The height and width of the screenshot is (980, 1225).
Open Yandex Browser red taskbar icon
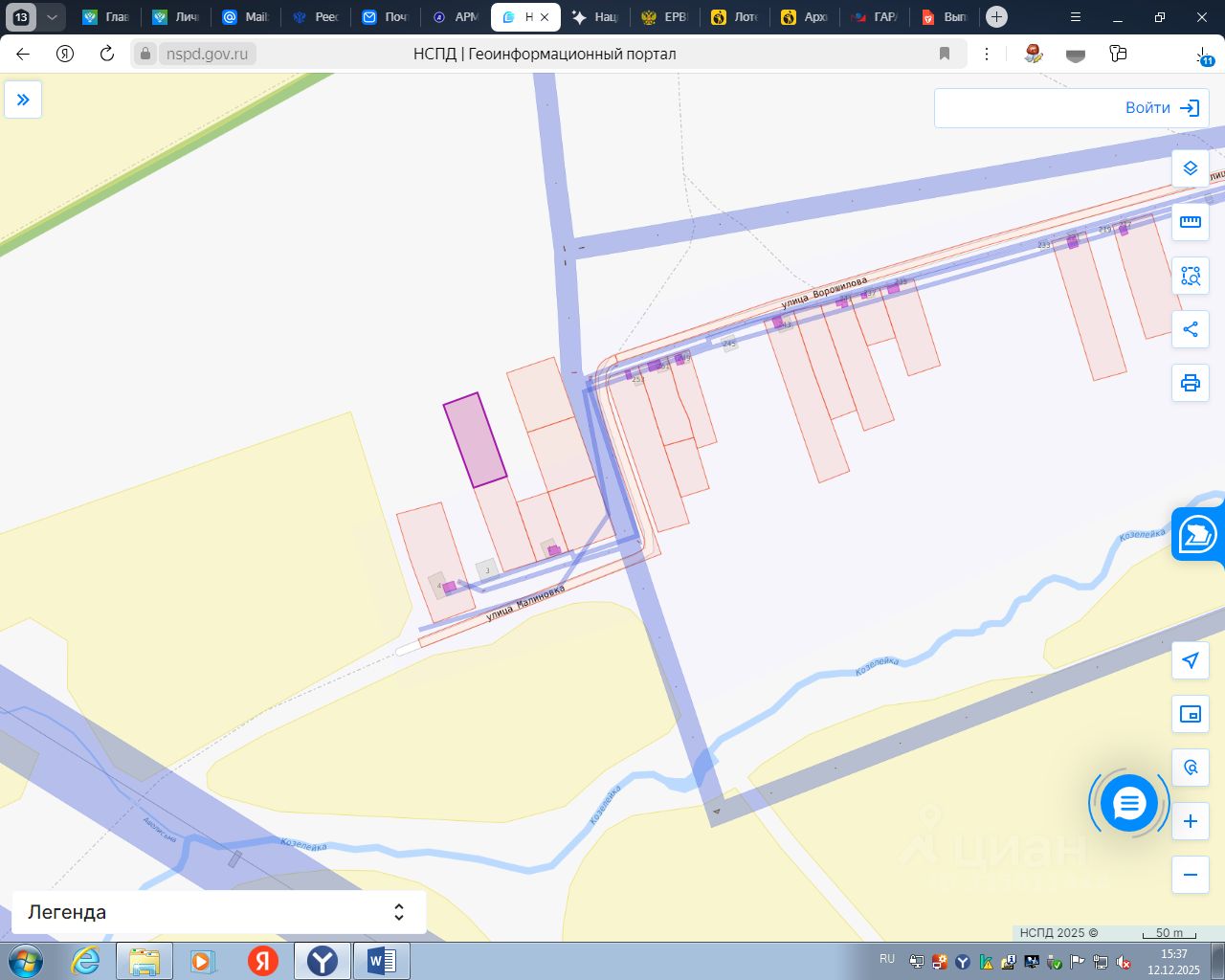(x=263, y=961)
